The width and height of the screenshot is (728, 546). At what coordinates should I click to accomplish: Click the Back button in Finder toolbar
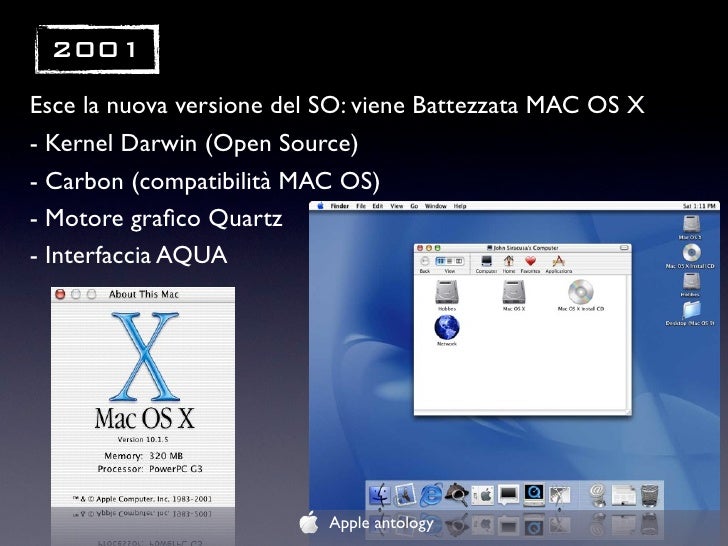pos(425,264)
